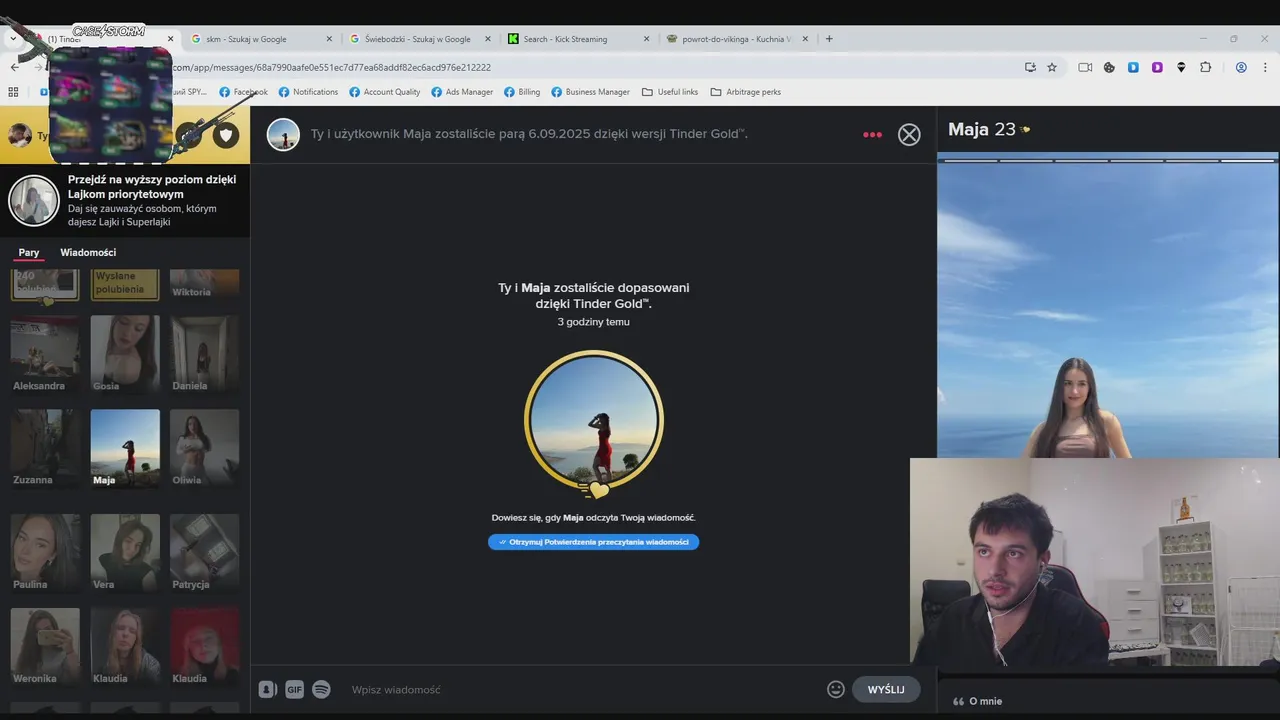Viewport: 1280px width, 720px height.
Task: Open Weronika's match thumbnail
Action: pyautogui.click(x=45, y=646)
